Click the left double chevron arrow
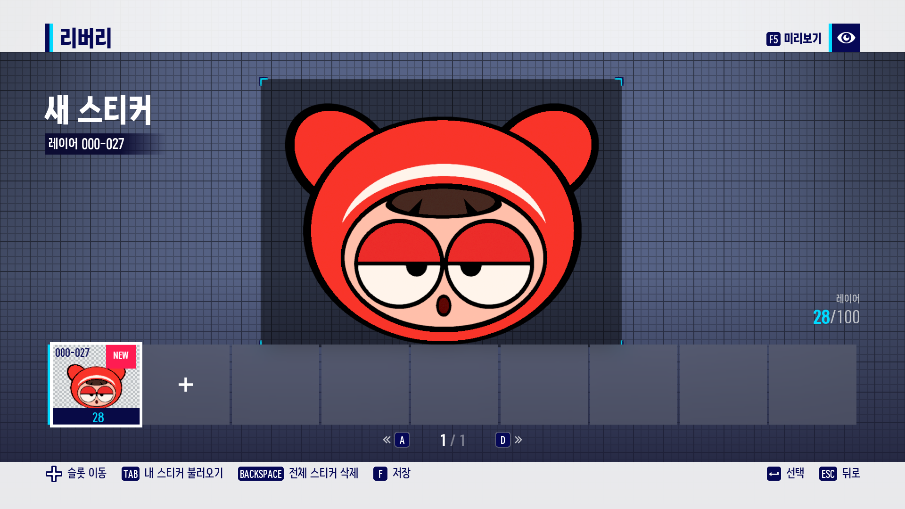 (387, 440)
